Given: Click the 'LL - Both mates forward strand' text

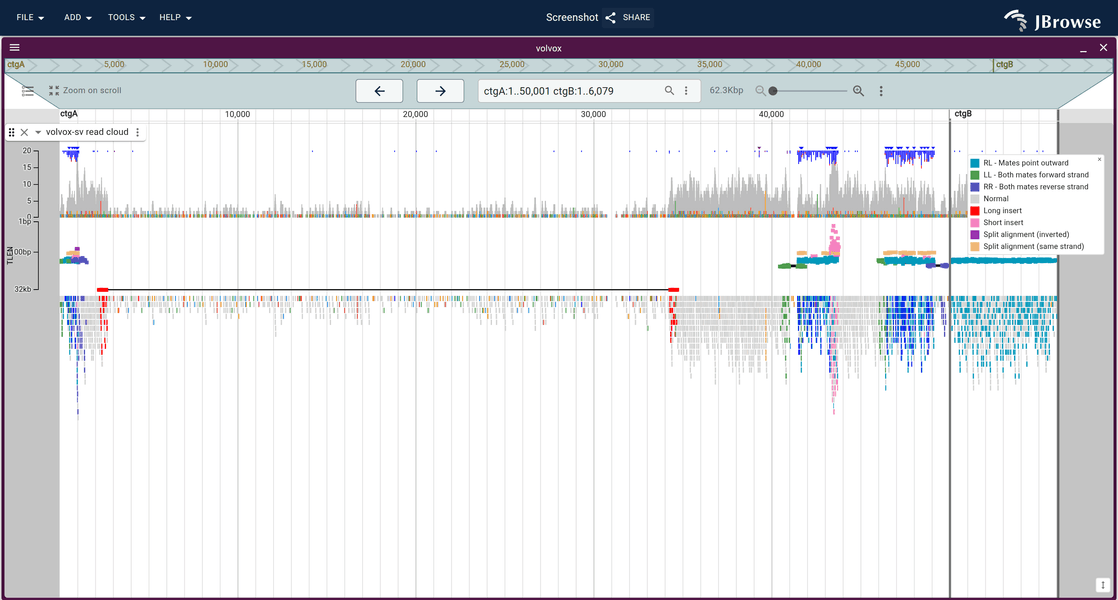Looking at the screenshot, I should [x=1036, y=175].
